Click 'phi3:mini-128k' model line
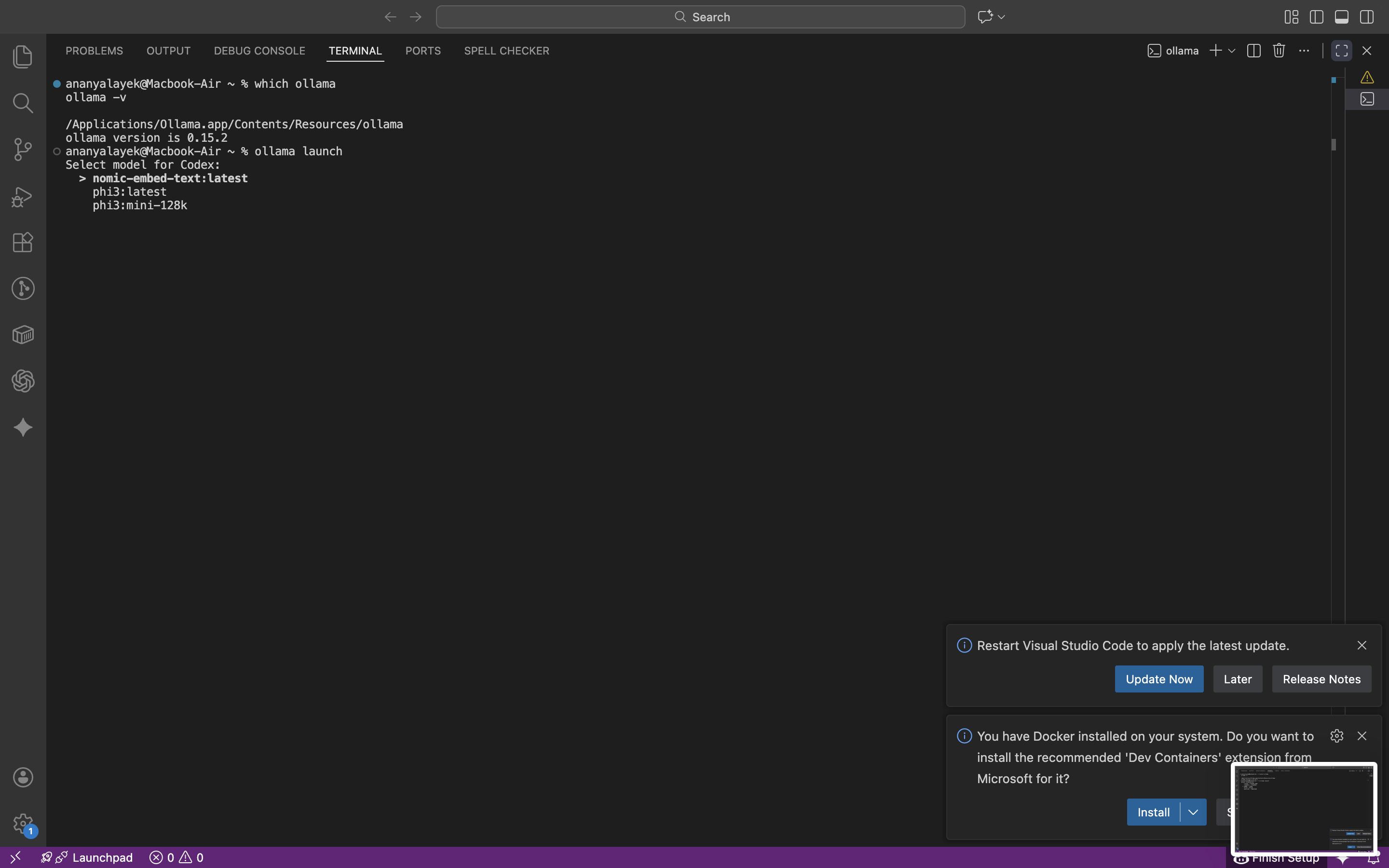This screenshot has width=1389, height=868. [x=139, y=205]
